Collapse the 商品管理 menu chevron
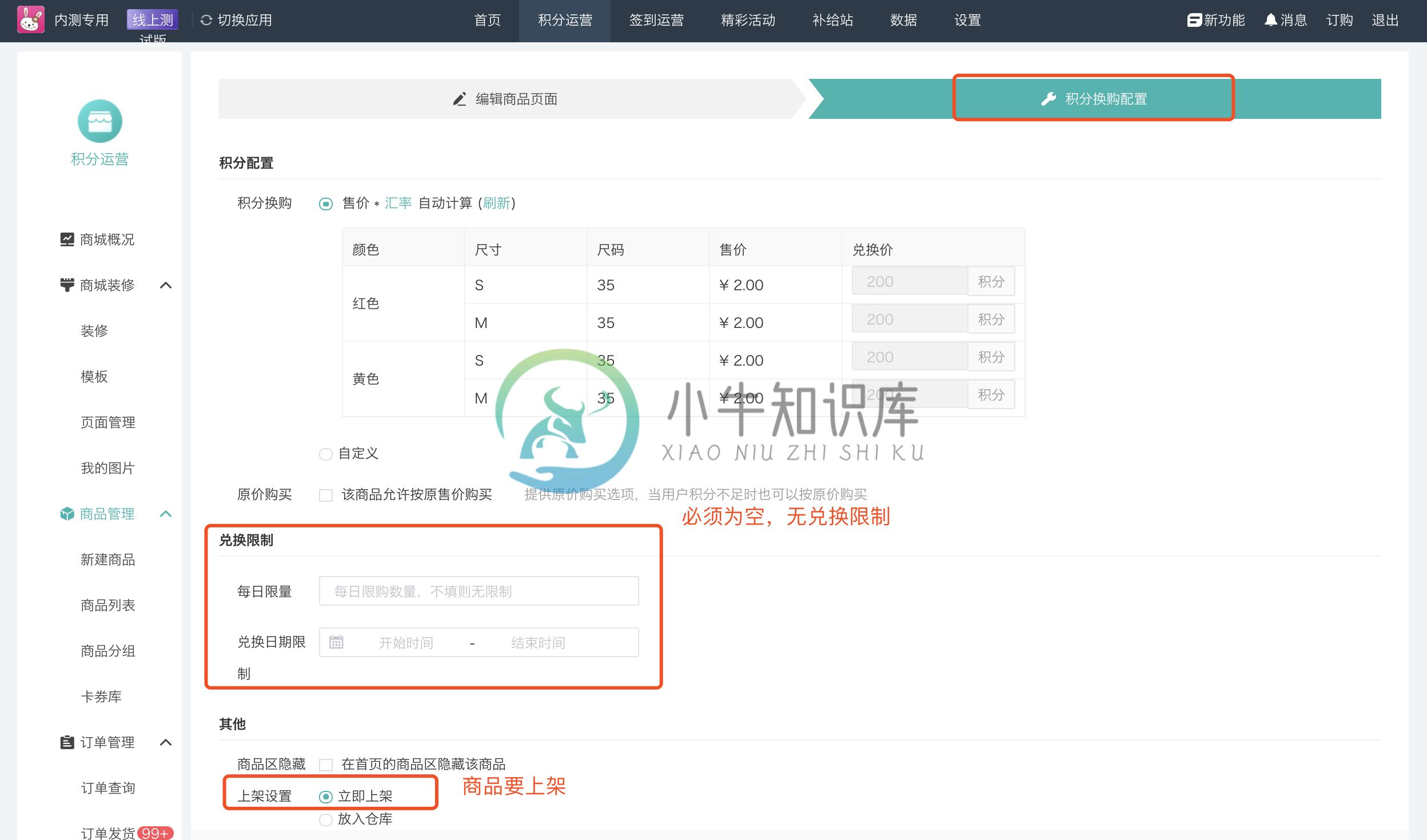This screenshot has height=840, width=1427. [166, 514]
